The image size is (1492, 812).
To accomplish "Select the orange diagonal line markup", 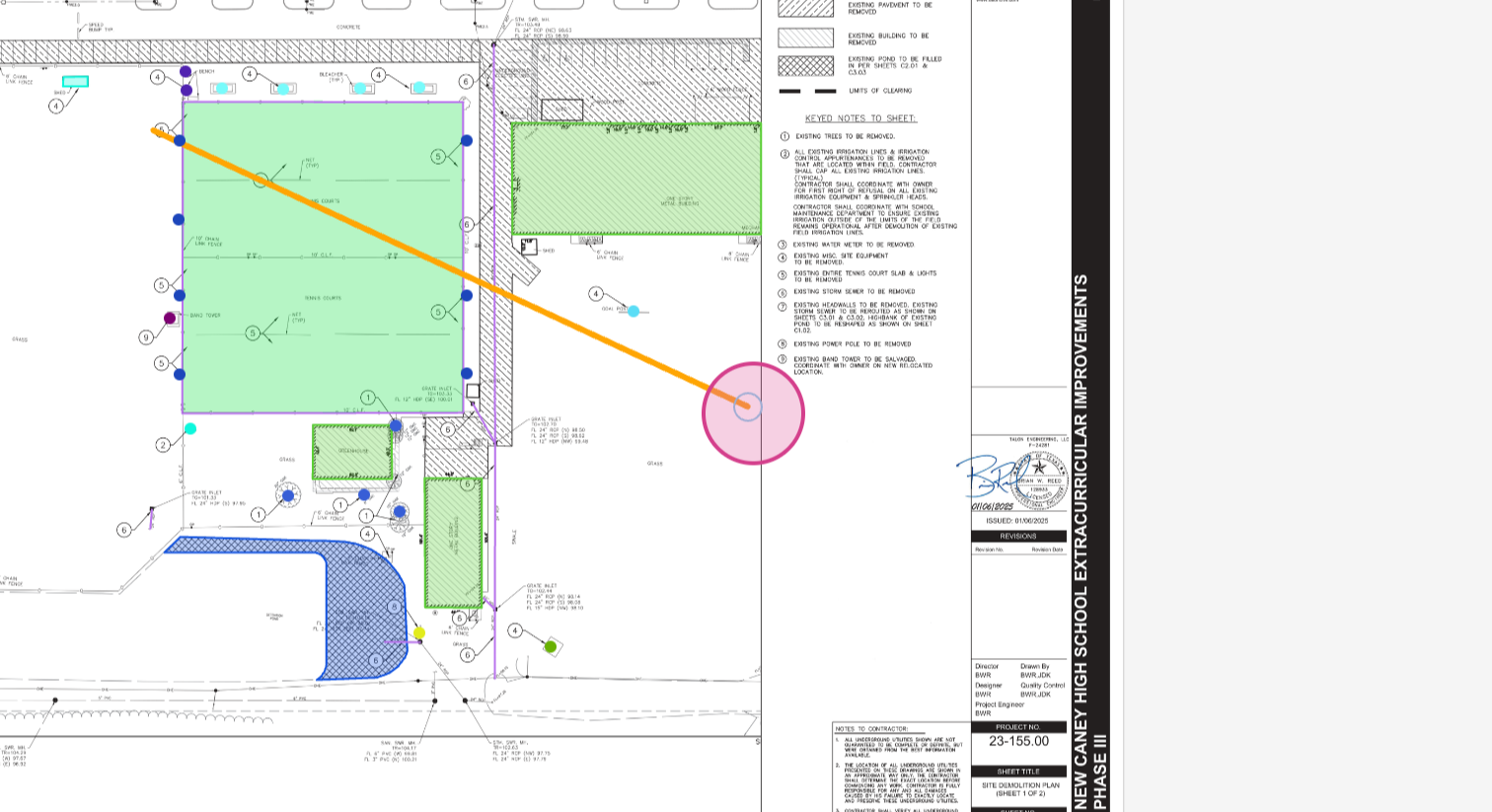I will (450, 267).
